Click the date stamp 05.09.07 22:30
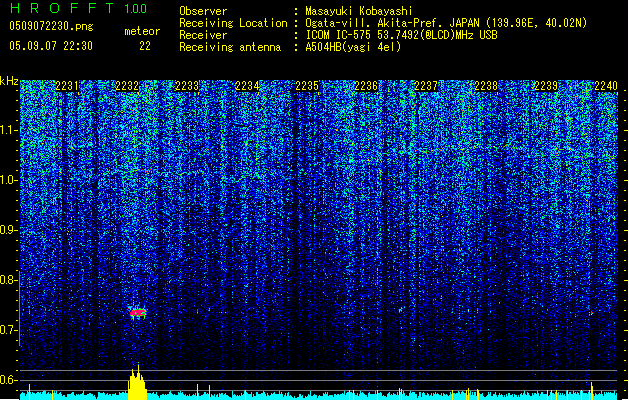The width and height of the screenshot is (629, 400). tap(51, 46)
